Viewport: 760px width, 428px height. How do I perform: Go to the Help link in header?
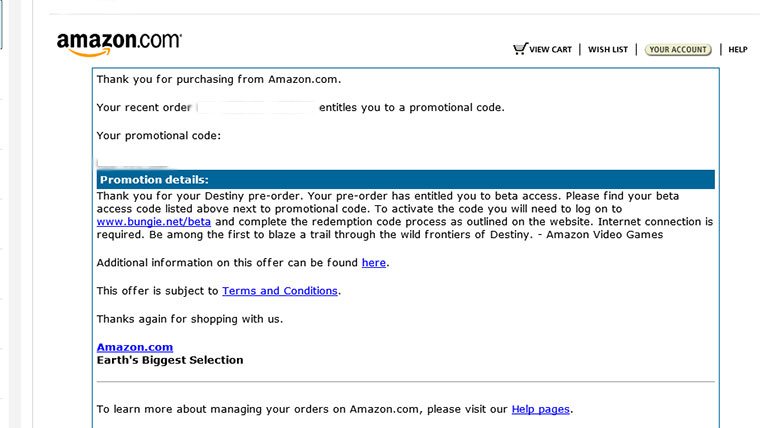pos(738,49)
